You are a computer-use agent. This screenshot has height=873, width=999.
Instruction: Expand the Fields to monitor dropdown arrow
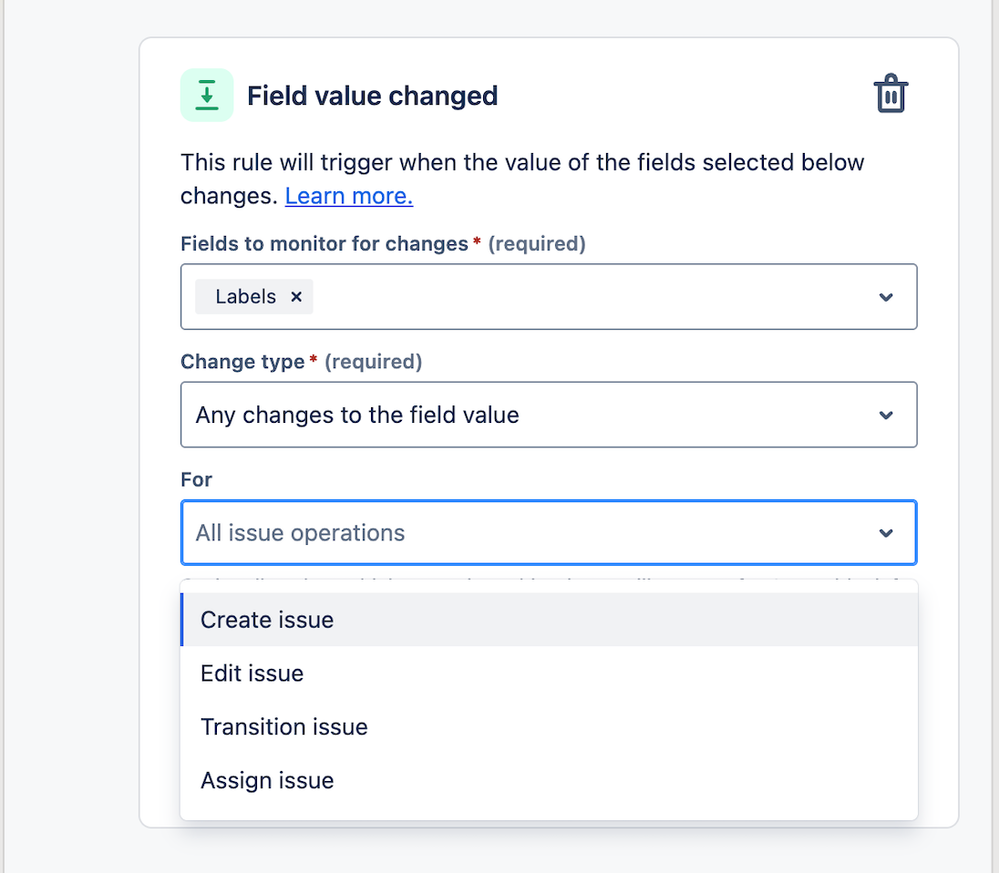885,297
